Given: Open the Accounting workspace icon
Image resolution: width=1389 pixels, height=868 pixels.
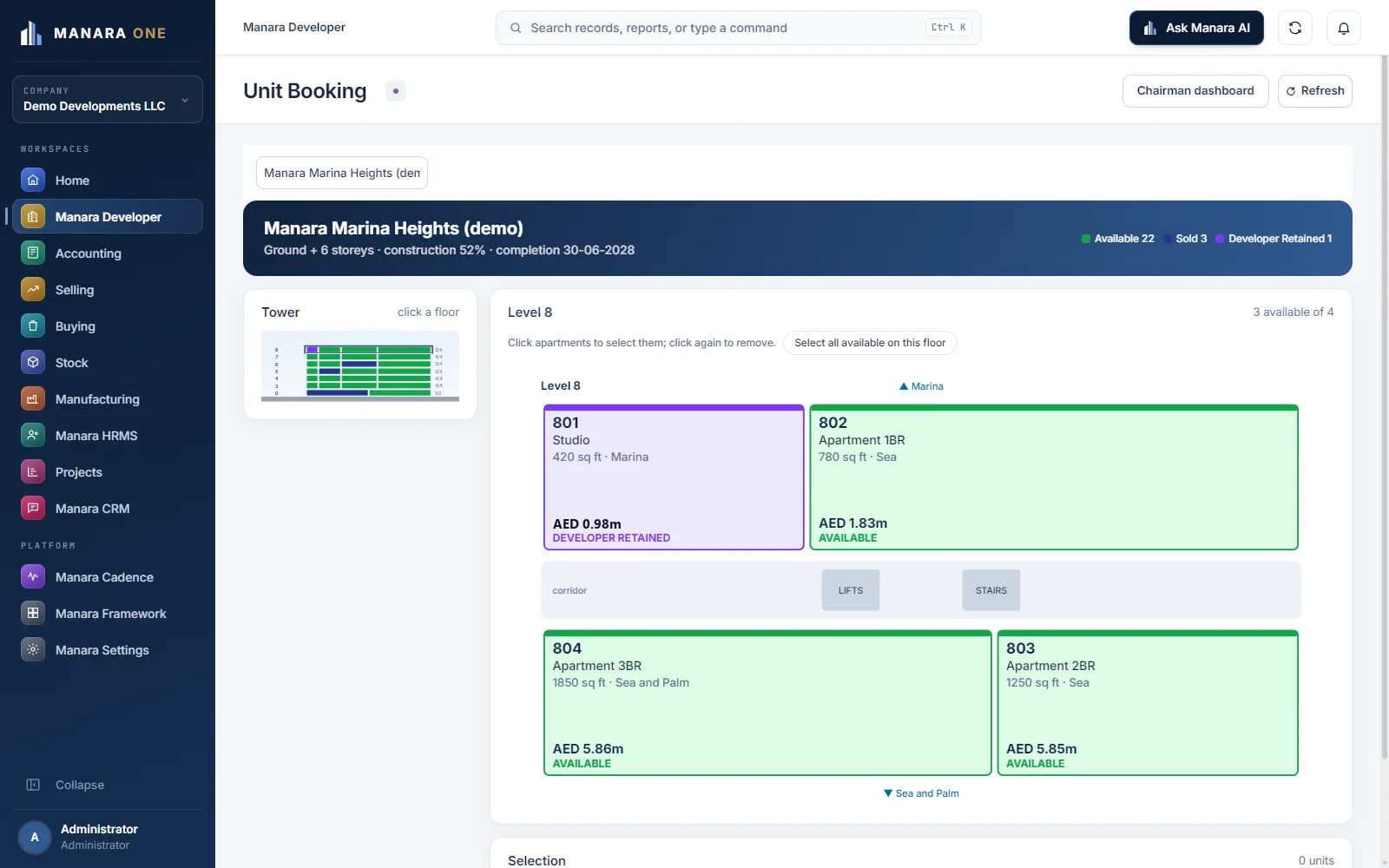Looking at the screenshot, I should [x=33, y=253].
